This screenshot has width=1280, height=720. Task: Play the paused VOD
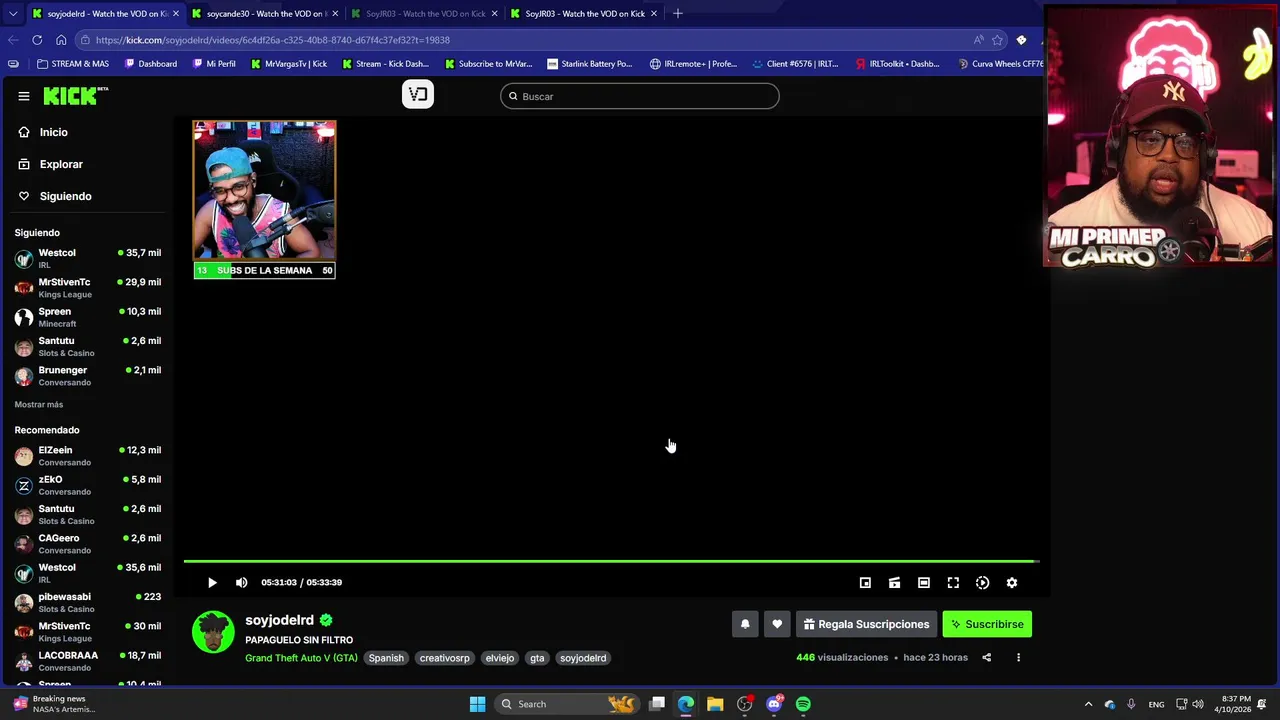tap(212, 582)
